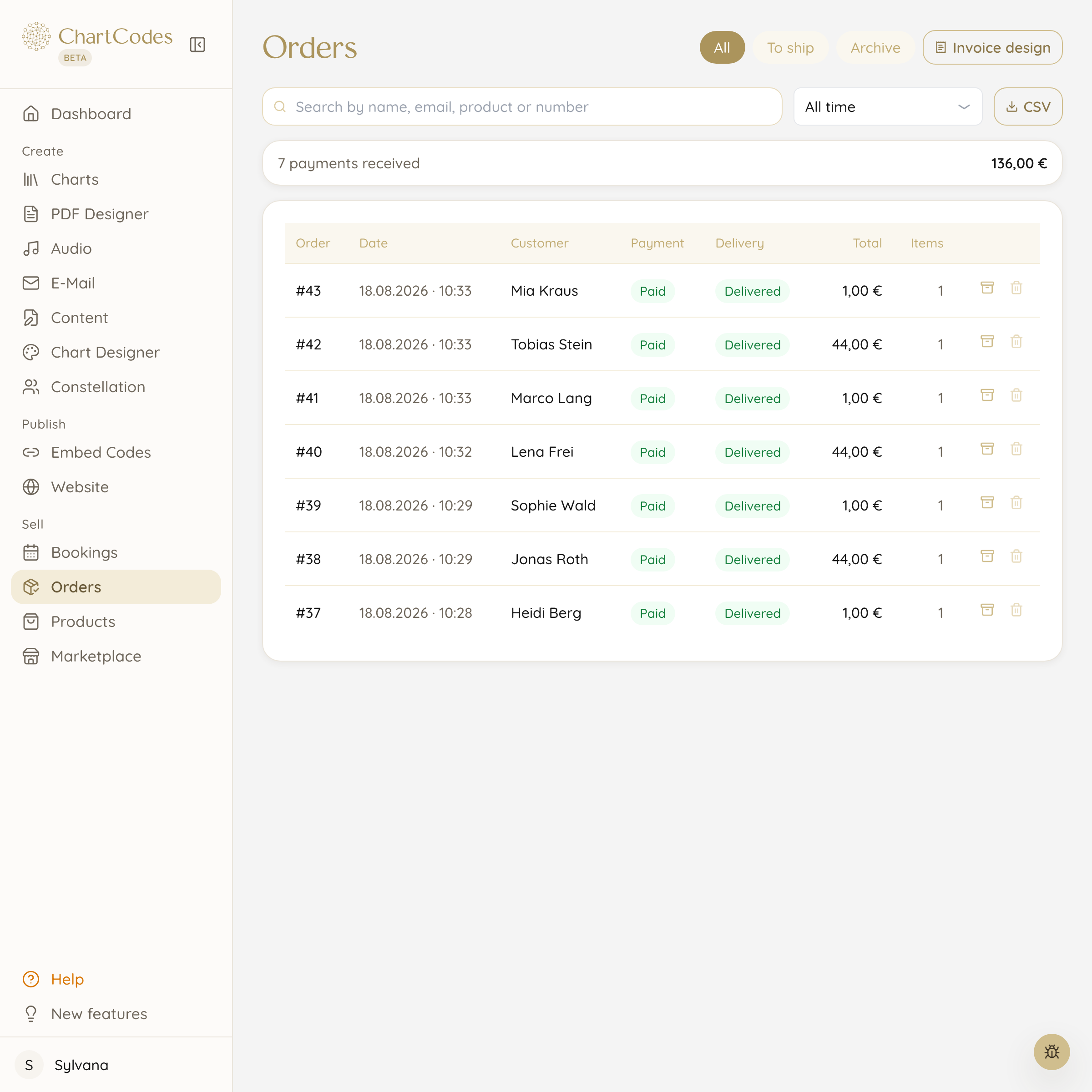This screenshot has height=1092, width=1092.
Task: Open Chart Designer
Action: point(116,352)
